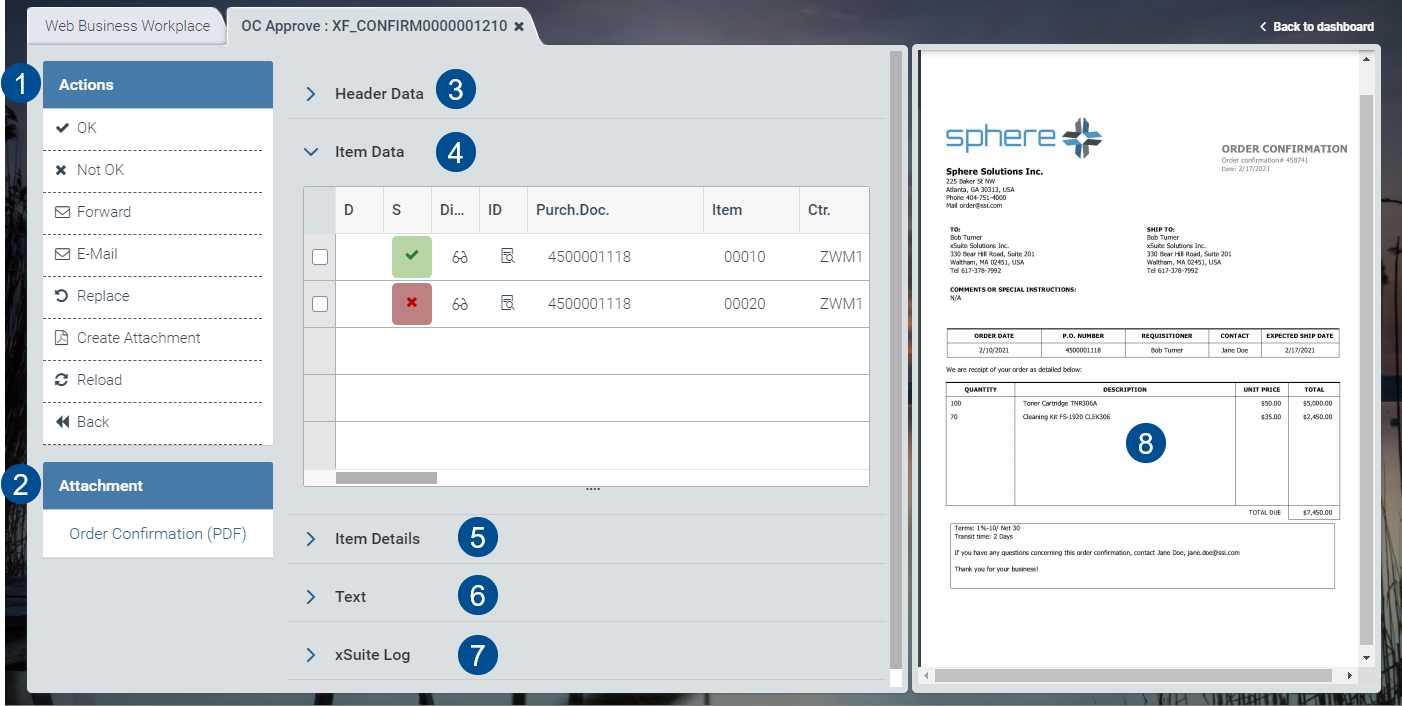Select the checkbox on item 00020 row
This screenshot has width=1402, height=706.
point(319,303)
